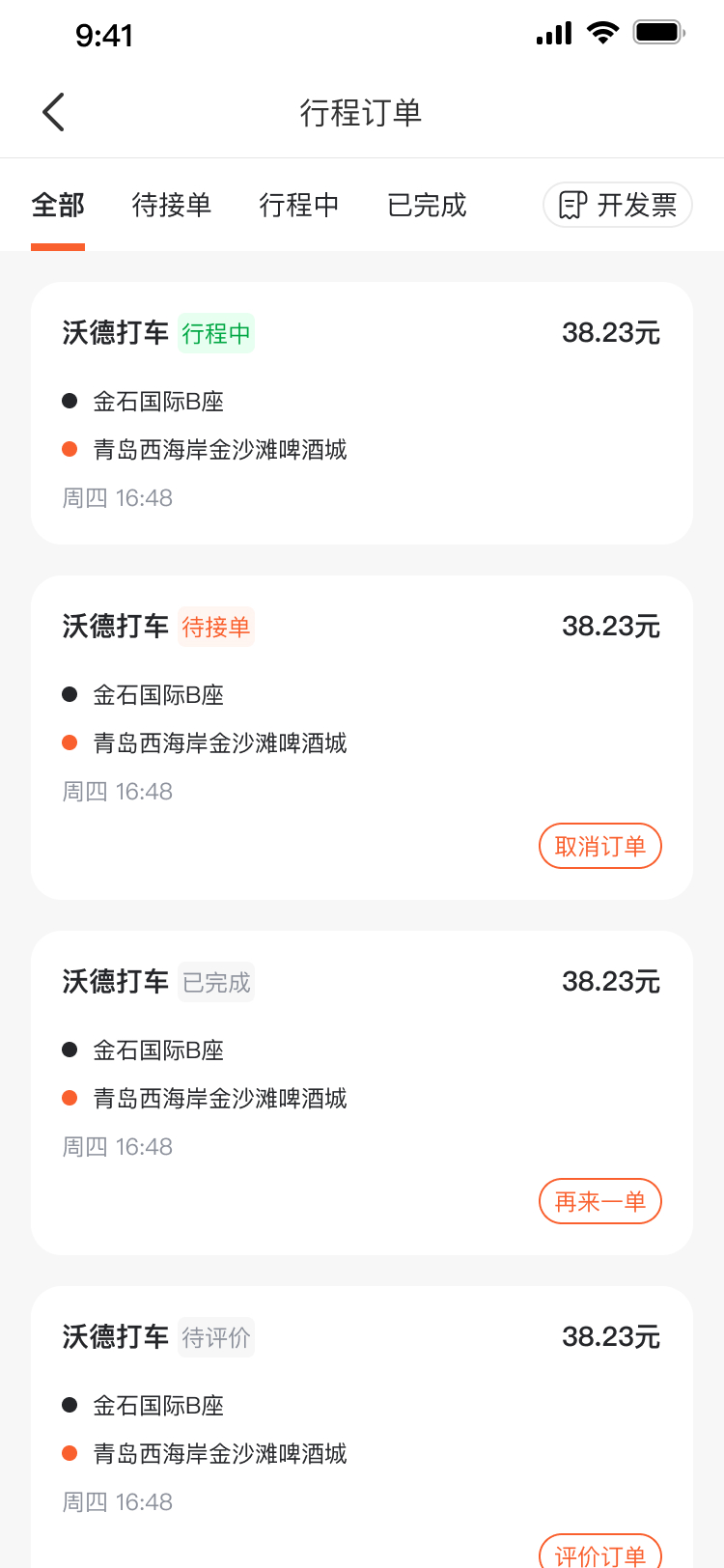
Task: Tap the 行程订单 page title
Action: tap(361, 112)
